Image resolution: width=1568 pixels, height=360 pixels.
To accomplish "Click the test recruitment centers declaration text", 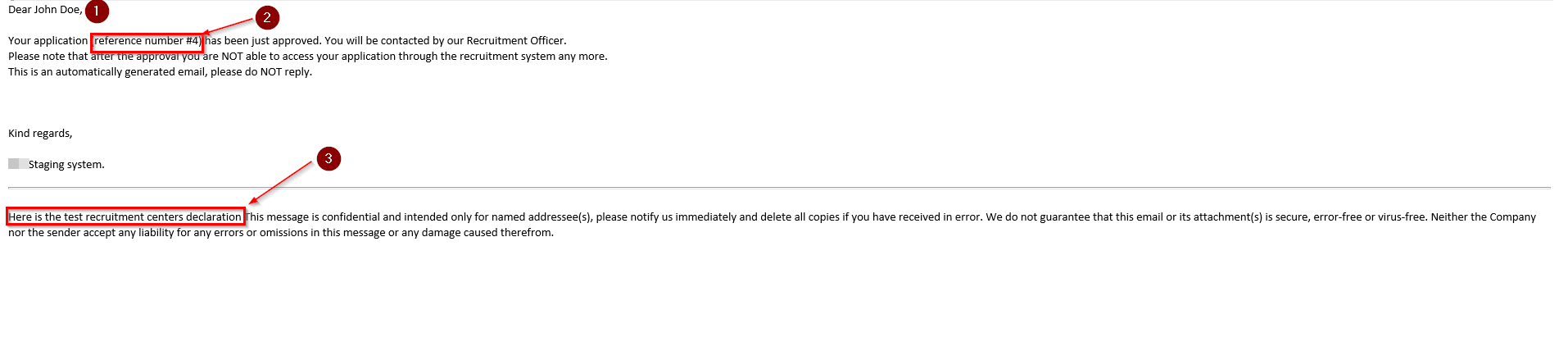I will (125, 217).
